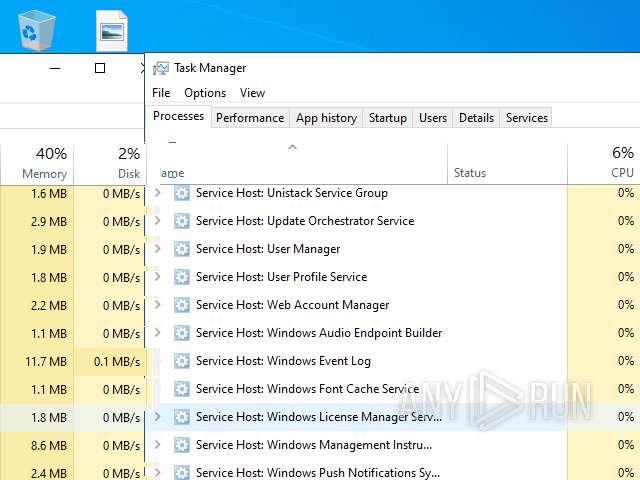Viewport: 640px width, 480px height.
Task: Switch to the Services tab
Action: 527,118
